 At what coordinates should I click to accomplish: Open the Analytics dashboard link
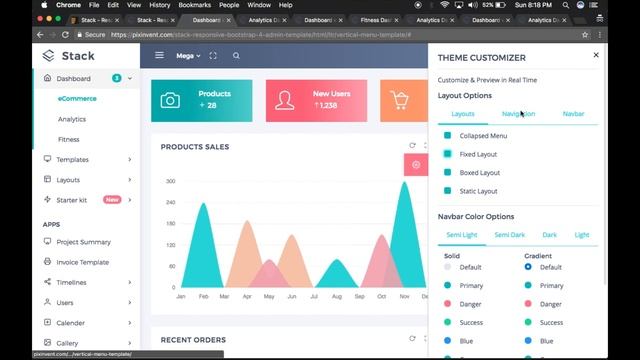72,119
